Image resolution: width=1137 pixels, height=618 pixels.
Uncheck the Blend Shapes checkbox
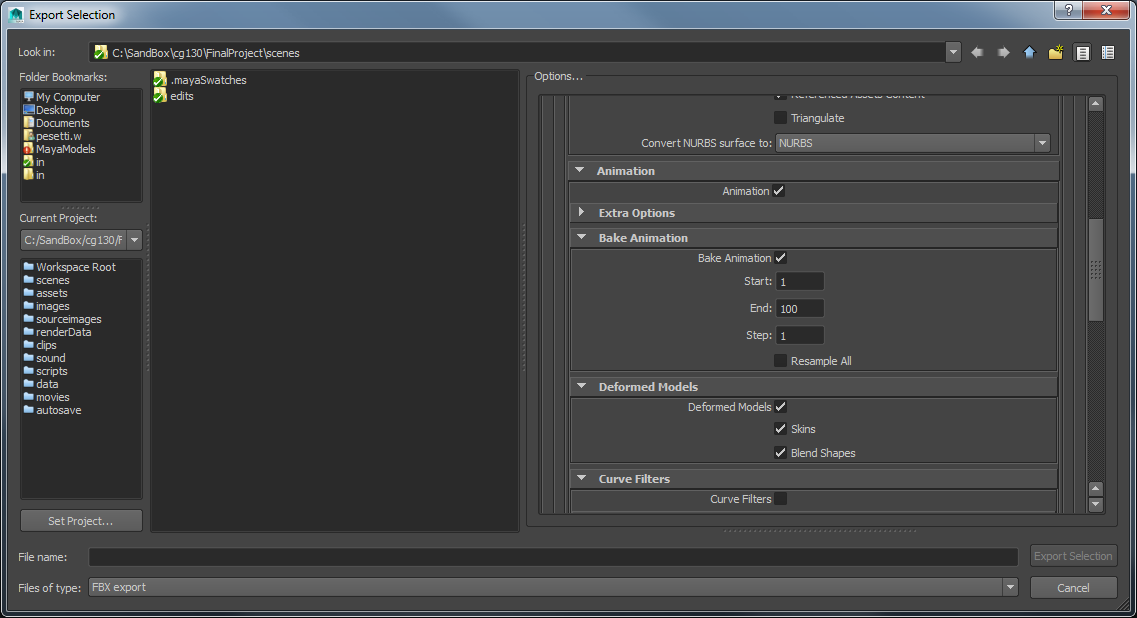point(780,453)
